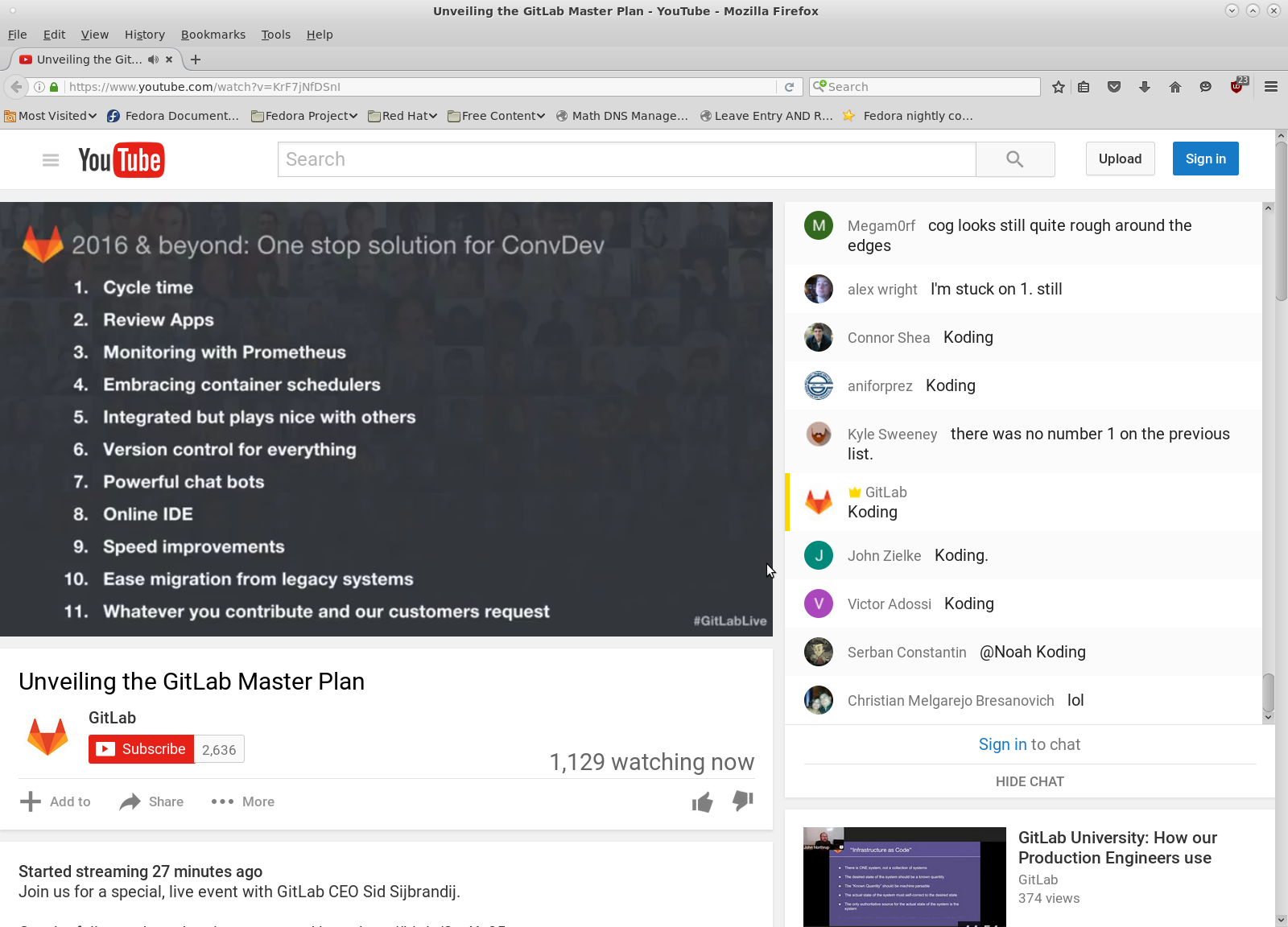Open the File menu

click(18, 35)
